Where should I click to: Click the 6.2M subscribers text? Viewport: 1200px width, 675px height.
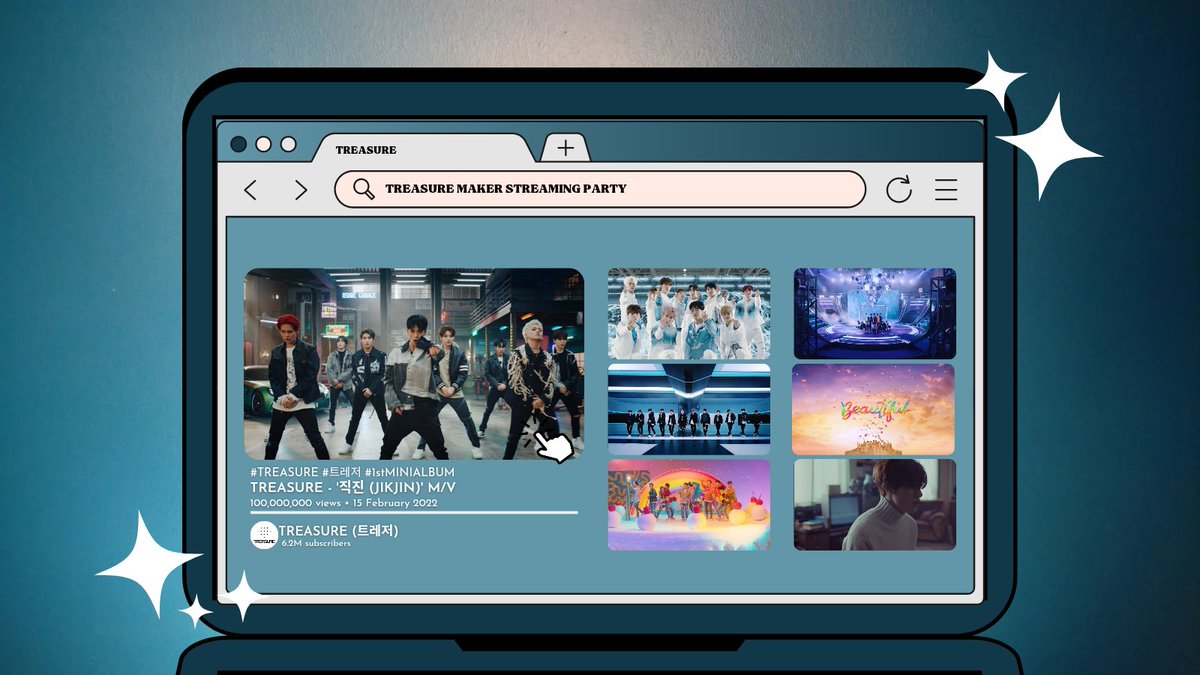click(x=316, y=543)
